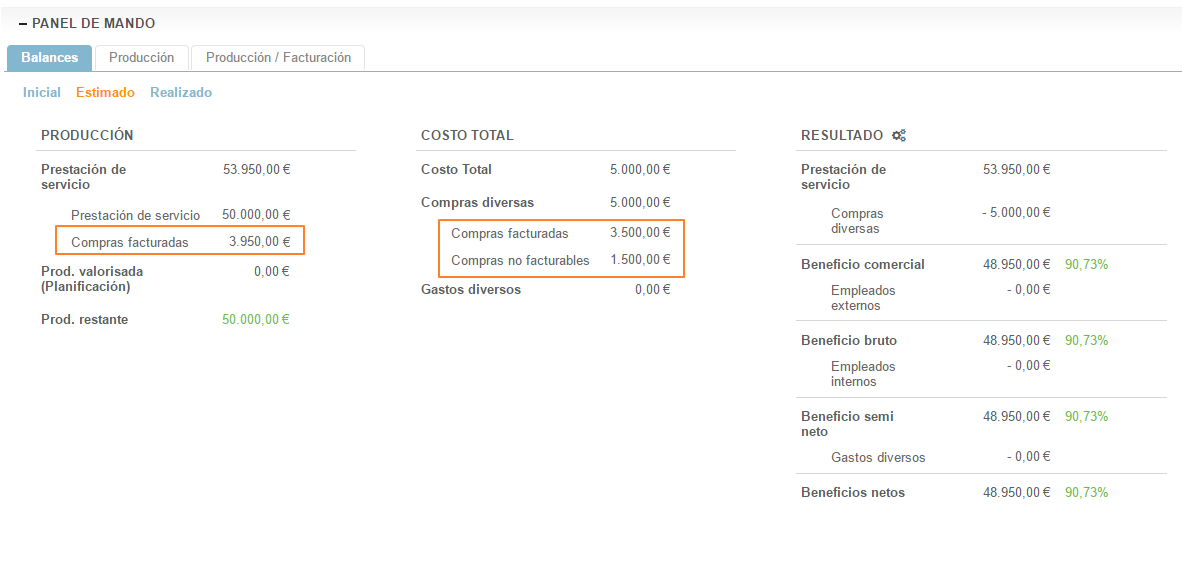Viewport: 1182px width, 563px height.
Task: Open the Resultado settings gears icon
Action: (x=899, y=136)
